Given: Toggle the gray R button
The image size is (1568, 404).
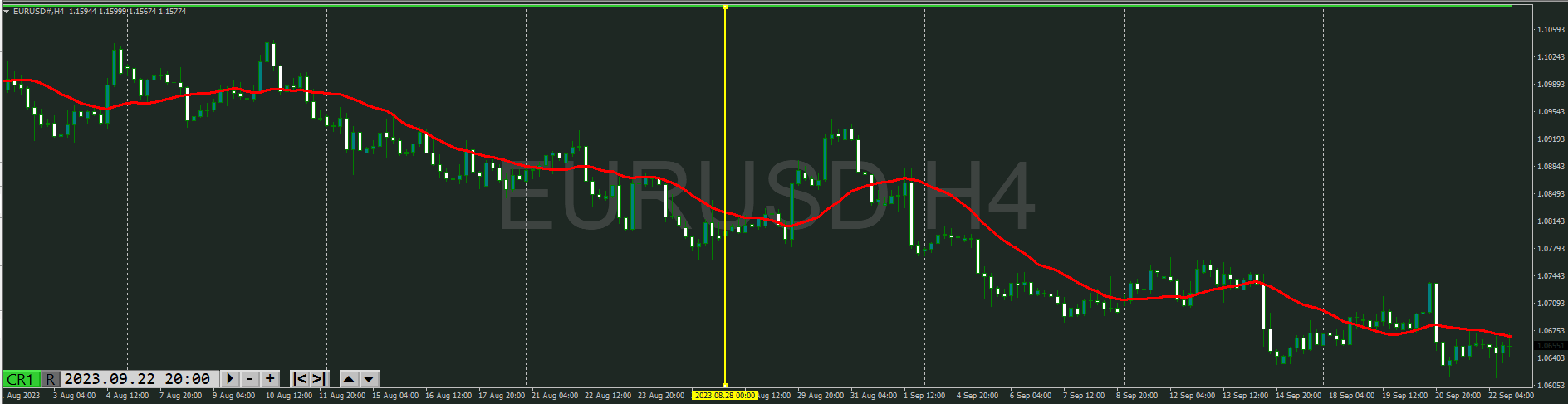Looking at the screenshot, I should pos(51,379).
